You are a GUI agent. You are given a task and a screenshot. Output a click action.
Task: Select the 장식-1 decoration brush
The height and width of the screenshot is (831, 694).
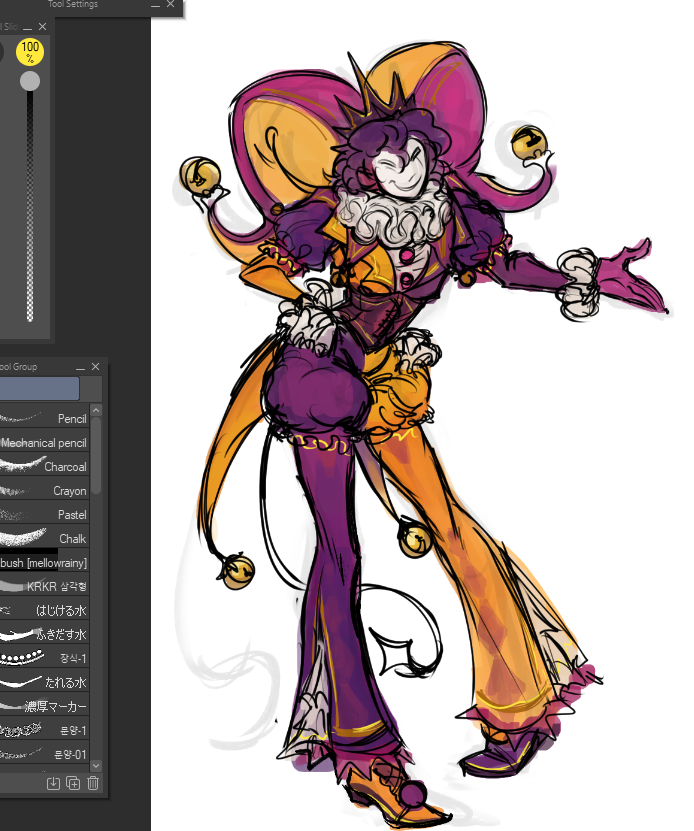point(44,658)
